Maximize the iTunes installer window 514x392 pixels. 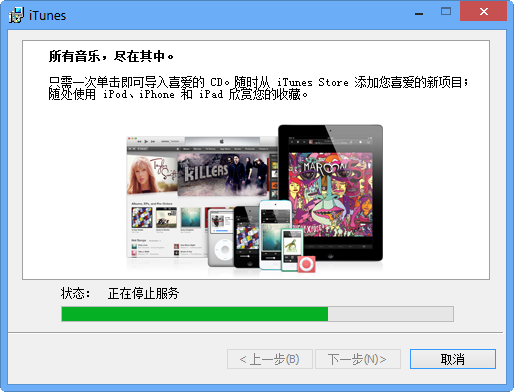tap(446, 12)
